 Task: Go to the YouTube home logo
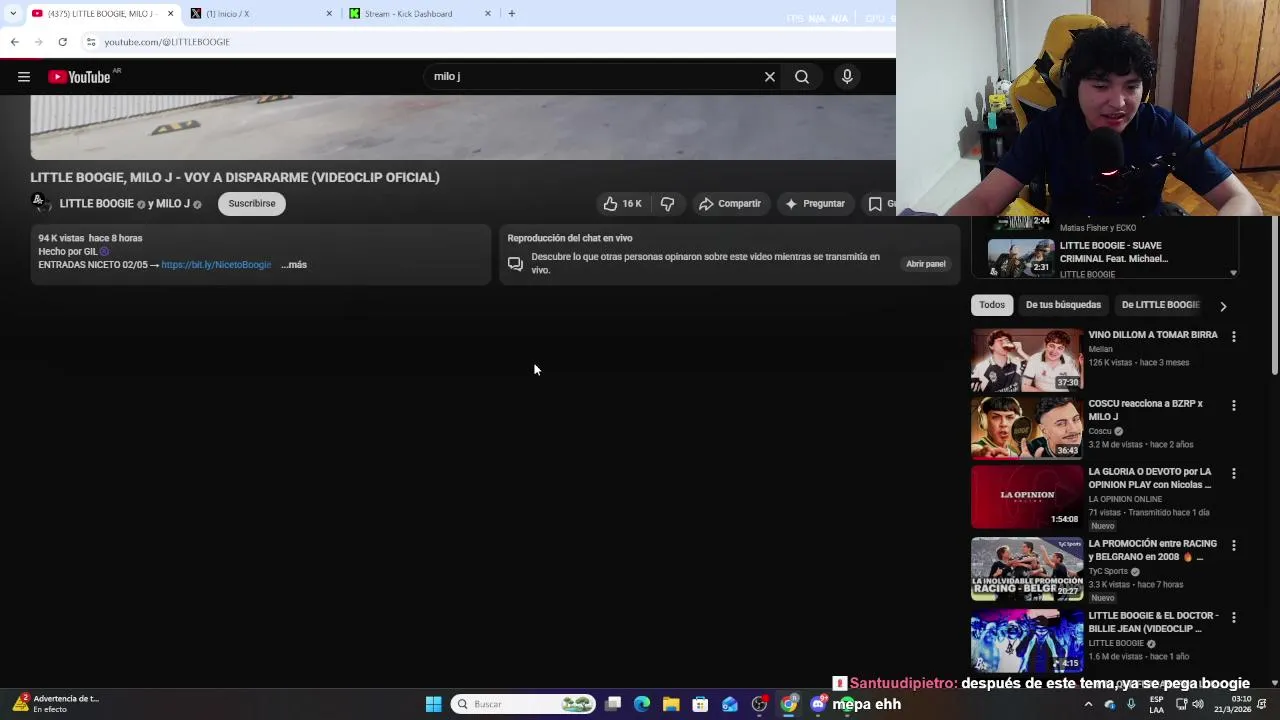[x=79, y=77]
